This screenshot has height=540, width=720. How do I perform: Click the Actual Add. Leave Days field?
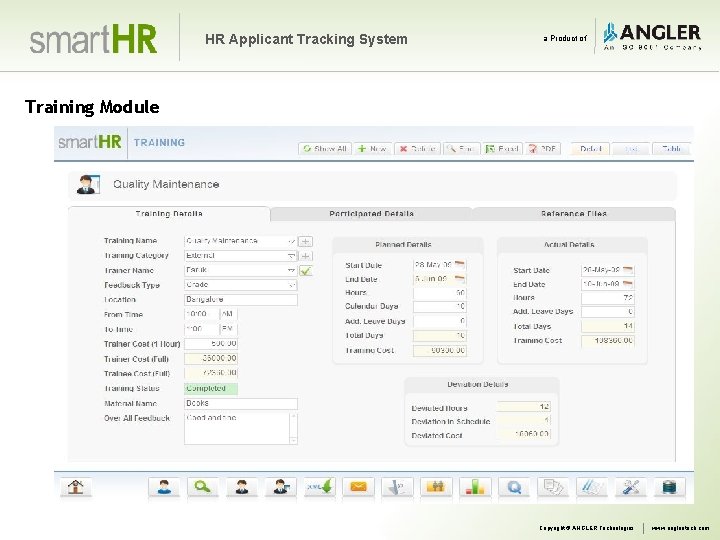point(608,312)
